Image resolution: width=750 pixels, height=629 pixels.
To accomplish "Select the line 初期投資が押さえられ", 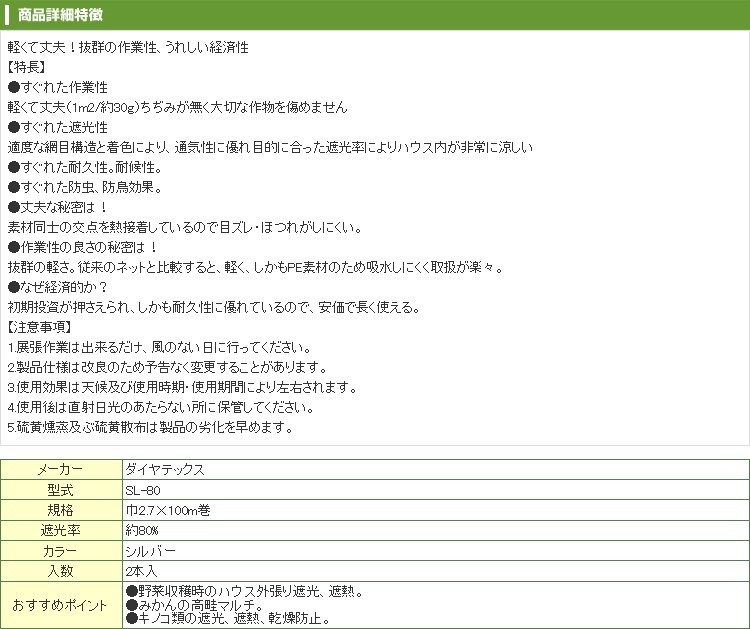I will pyautogui.click(x=214, y=308).
